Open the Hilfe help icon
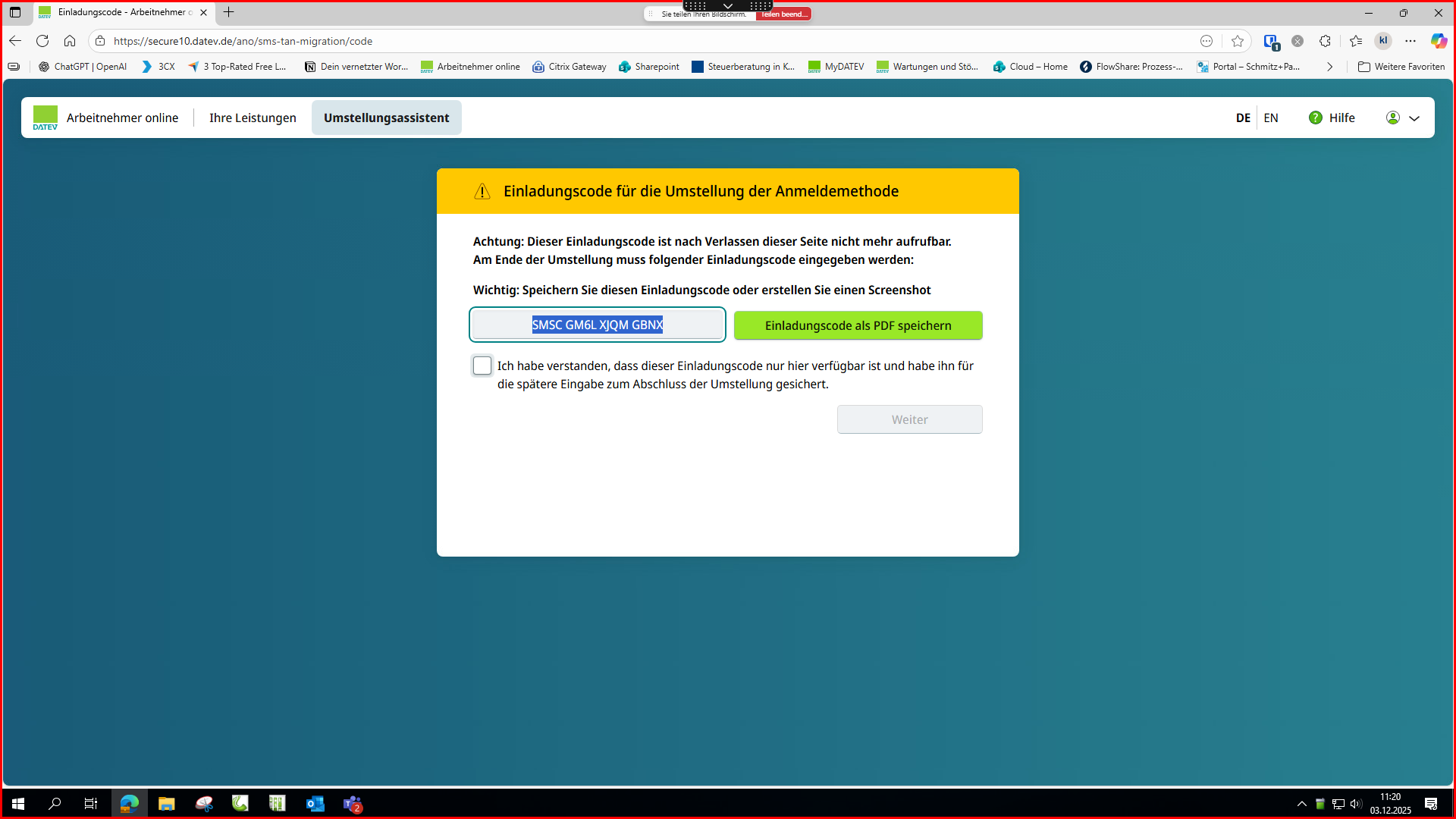Image resolution: width=1456 pixels, height=819 pixels. tap(1316, 118)
